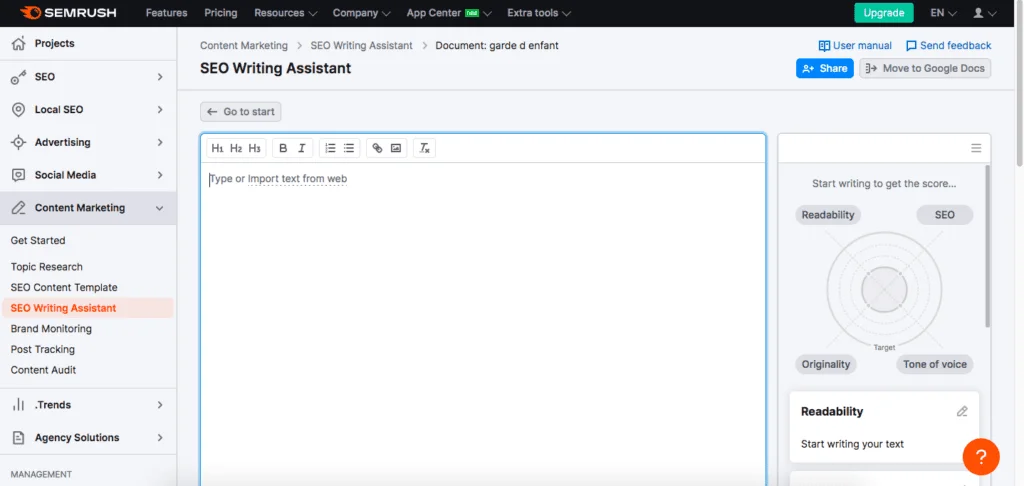Viewport: 1024px width, 486px height.
Task: Insert a hyperlink
Action: point(377,148)
